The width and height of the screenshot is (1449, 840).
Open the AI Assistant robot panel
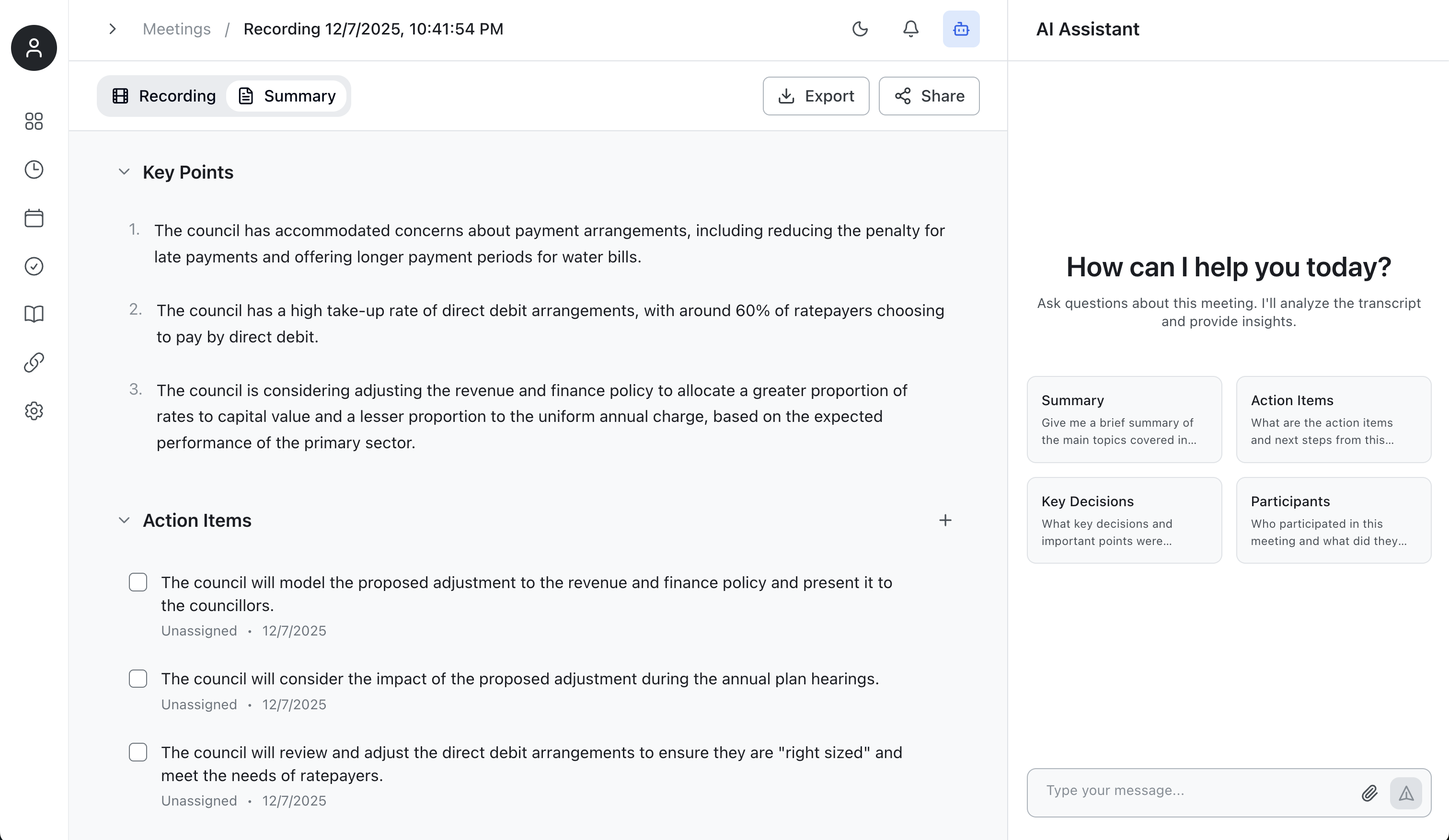(x=961, y=29)
